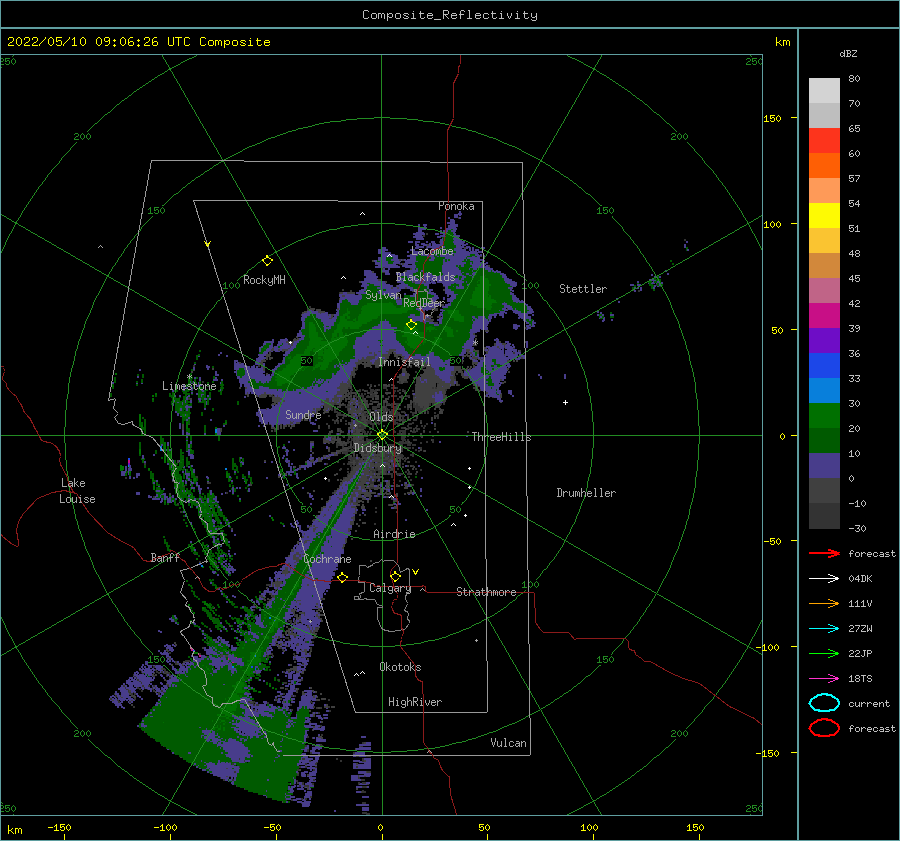Click the Banff label
Image resolution: width=900 pixels, height=841 pixels.
click(x=165, y=557)
